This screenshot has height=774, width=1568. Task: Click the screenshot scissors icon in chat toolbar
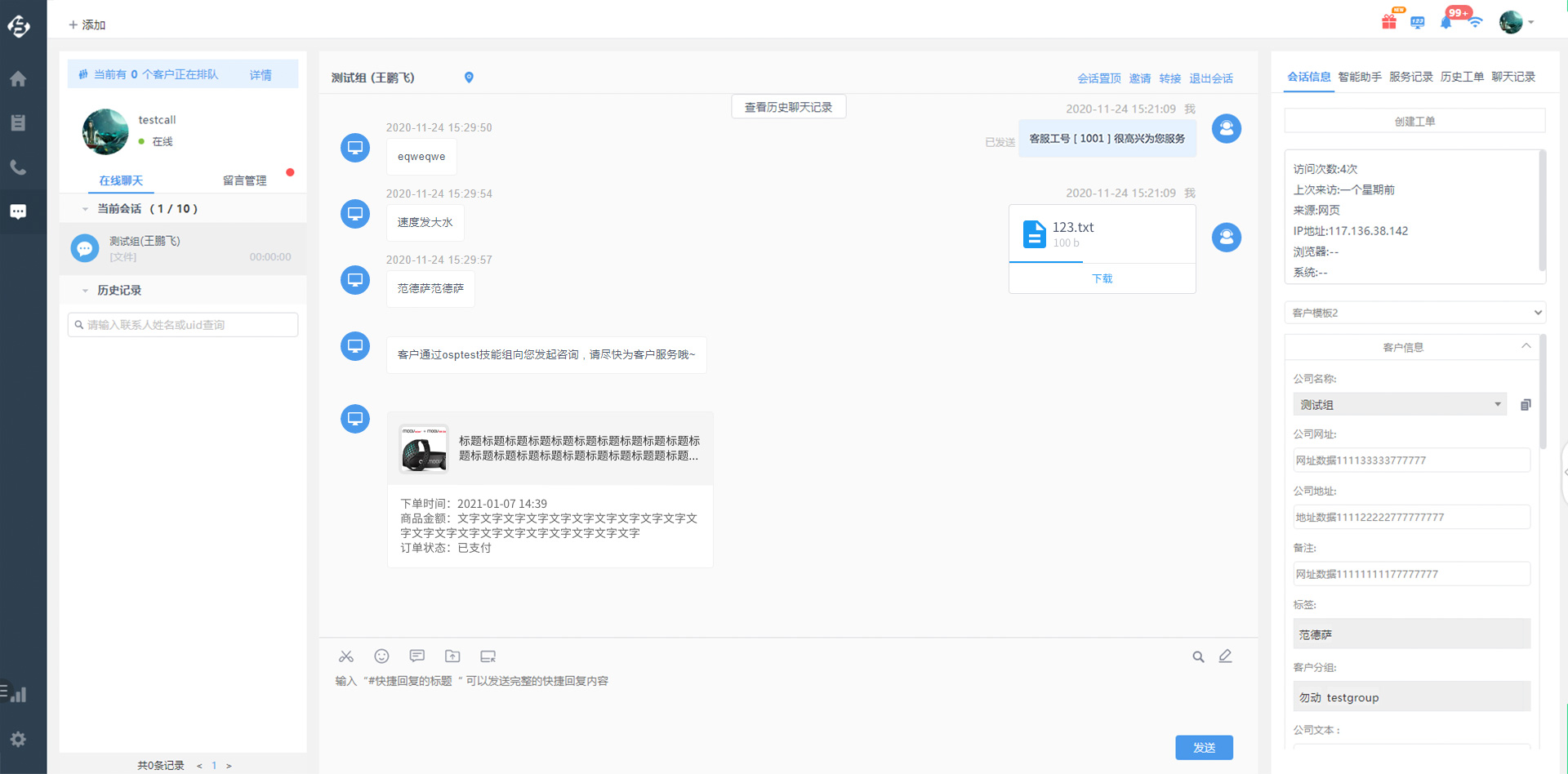click(x=346, y=656)
